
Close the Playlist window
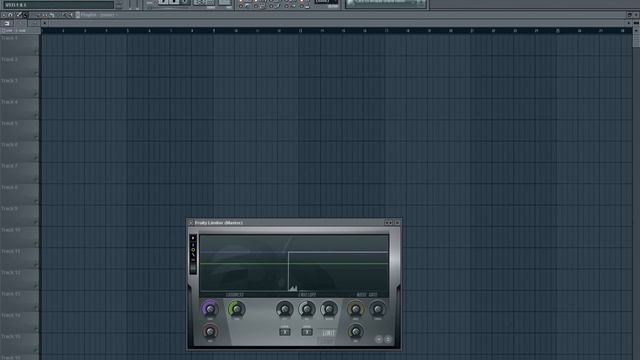[636, 15]
